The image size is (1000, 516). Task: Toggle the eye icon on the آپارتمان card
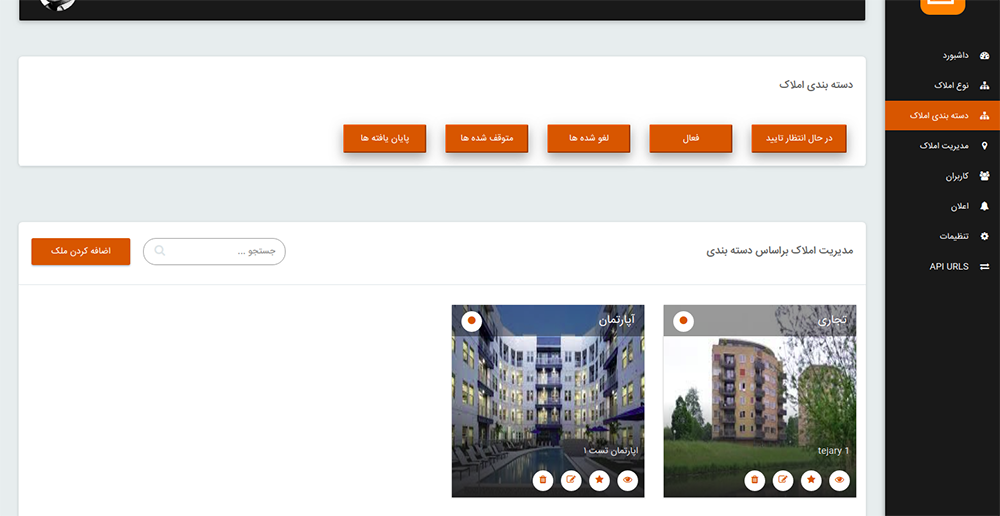628,481
